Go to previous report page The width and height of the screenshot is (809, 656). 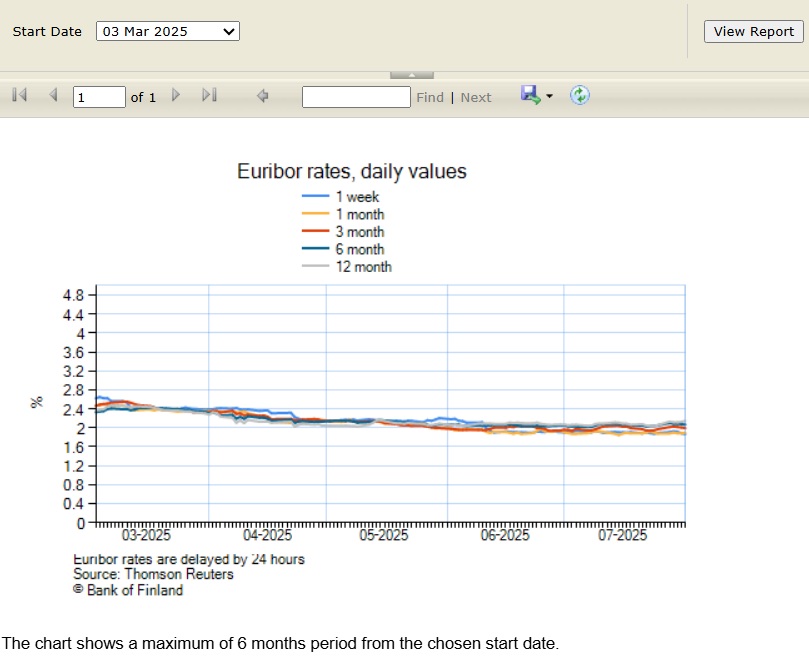53,95
